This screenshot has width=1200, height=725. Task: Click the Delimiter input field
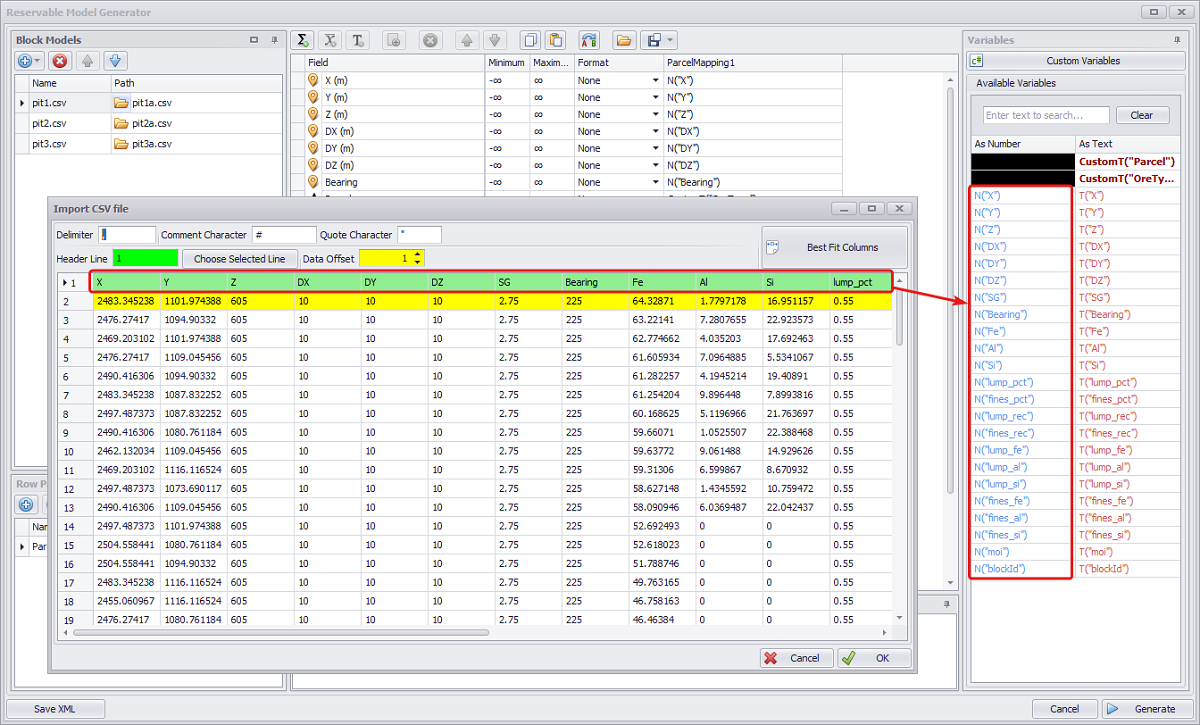(x=127, y=235)
